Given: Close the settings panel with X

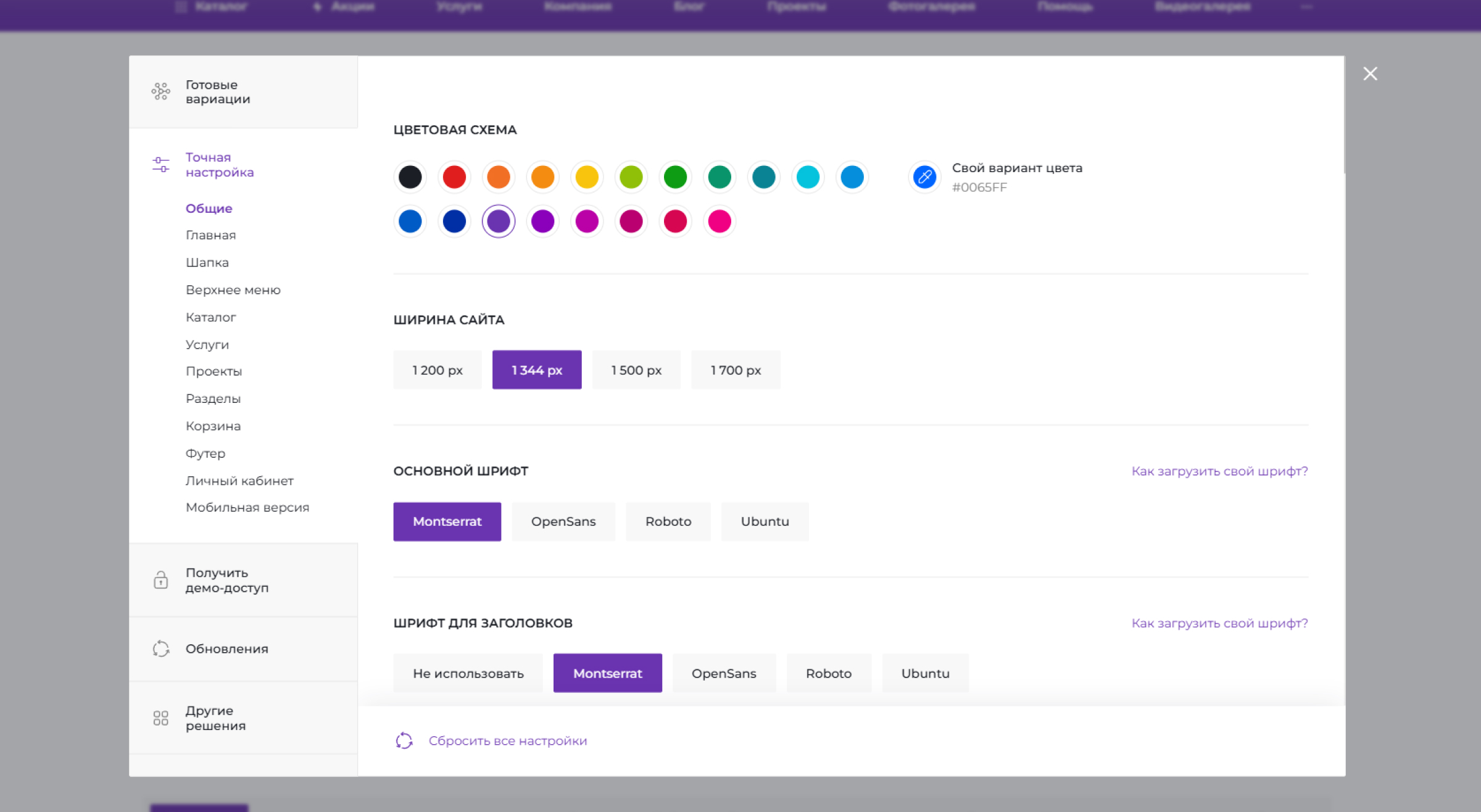Looking at the screenshot, I should [1370, 74].
